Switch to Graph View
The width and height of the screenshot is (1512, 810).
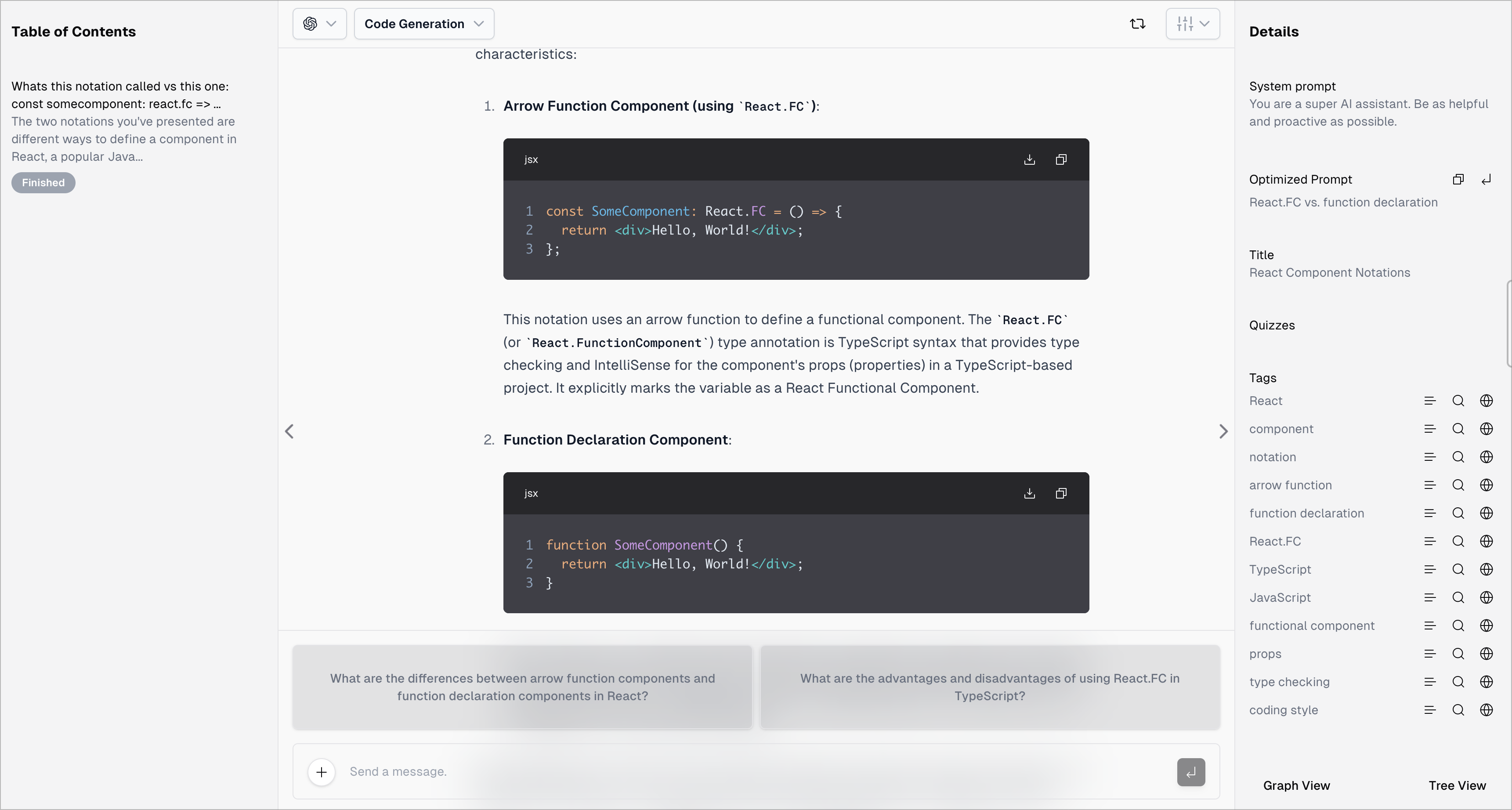1296,785
